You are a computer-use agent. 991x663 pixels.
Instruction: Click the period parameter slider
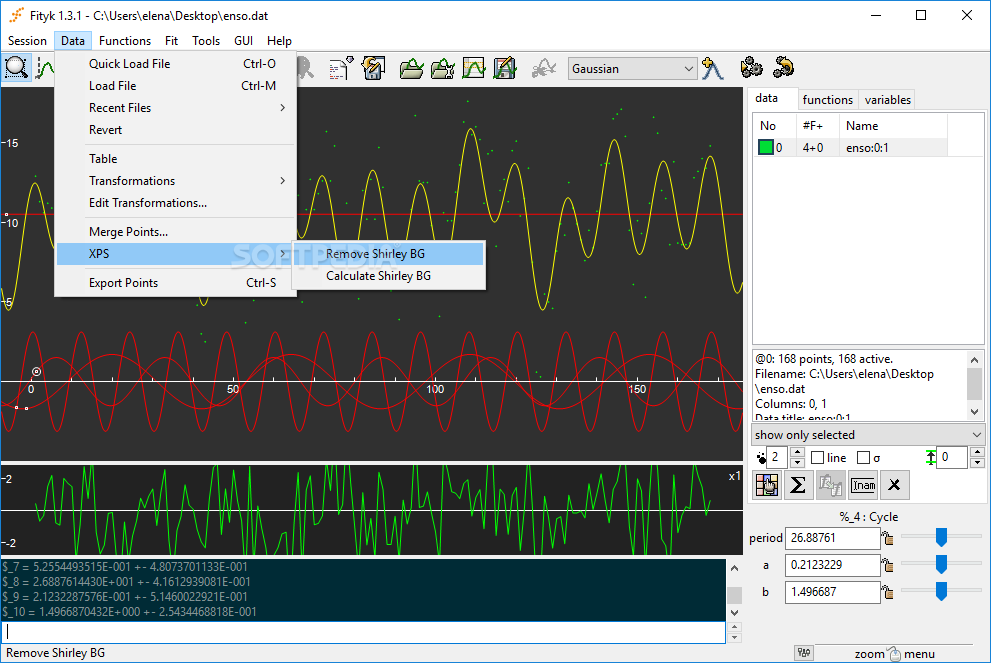click(941, 537)
